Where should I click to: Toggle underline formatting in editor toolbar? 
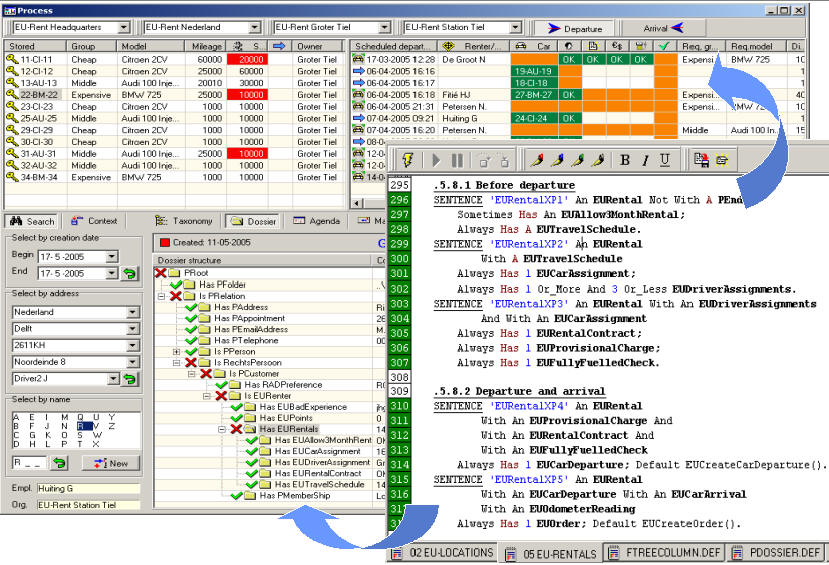coord(665,160)
